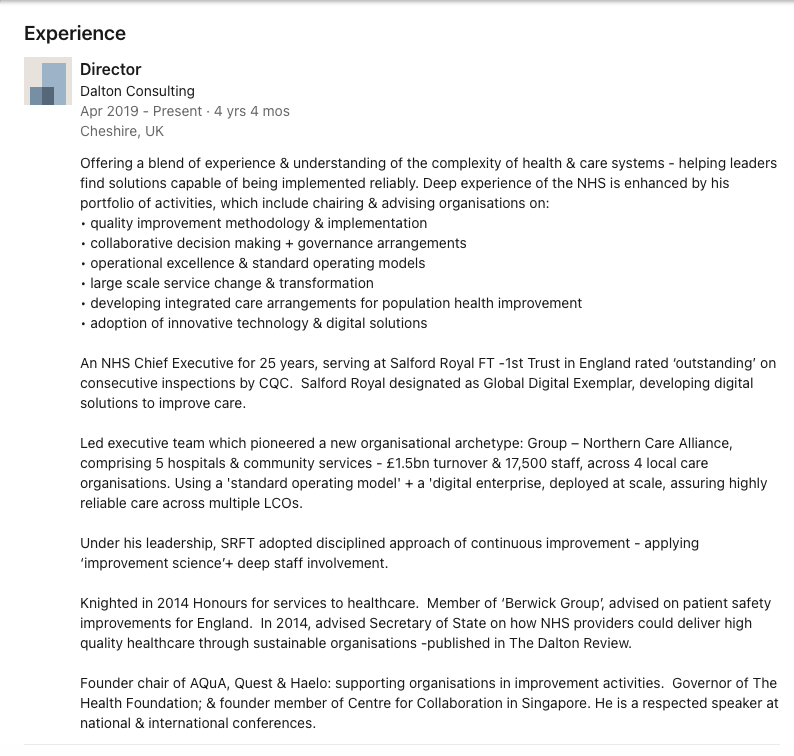Click the Dalton Consulting company name

point(137,91)
